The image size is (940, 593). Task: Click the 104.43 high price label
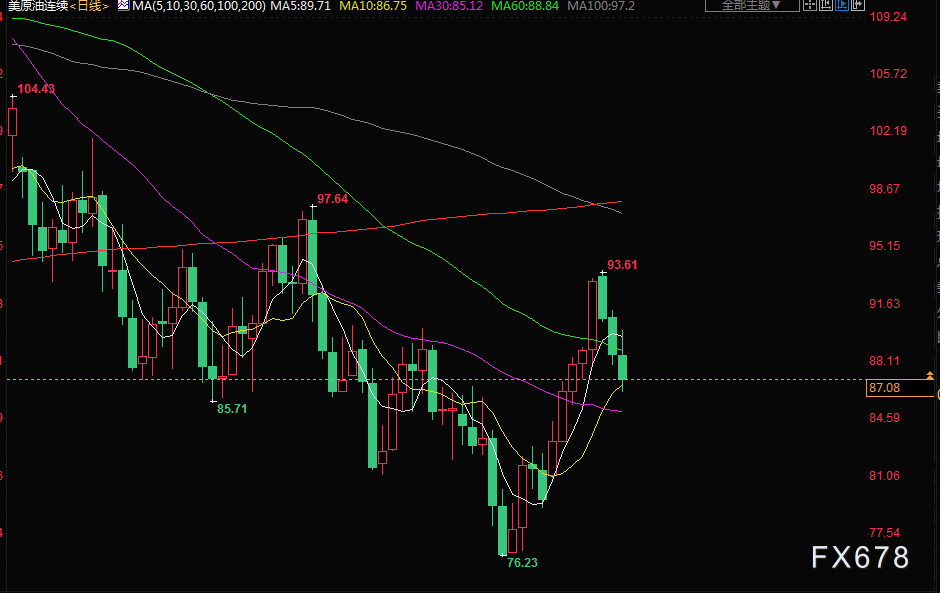click(x=36, y=89)
